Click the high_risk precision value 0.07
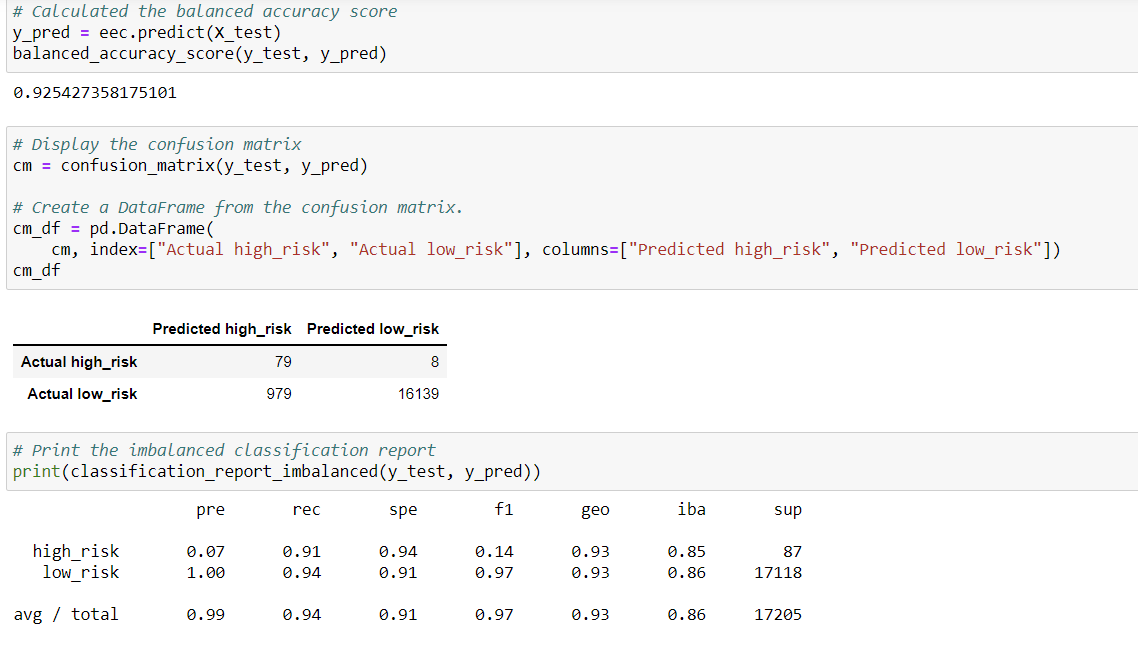The image size is (1138, 661). tap(205, 552)
